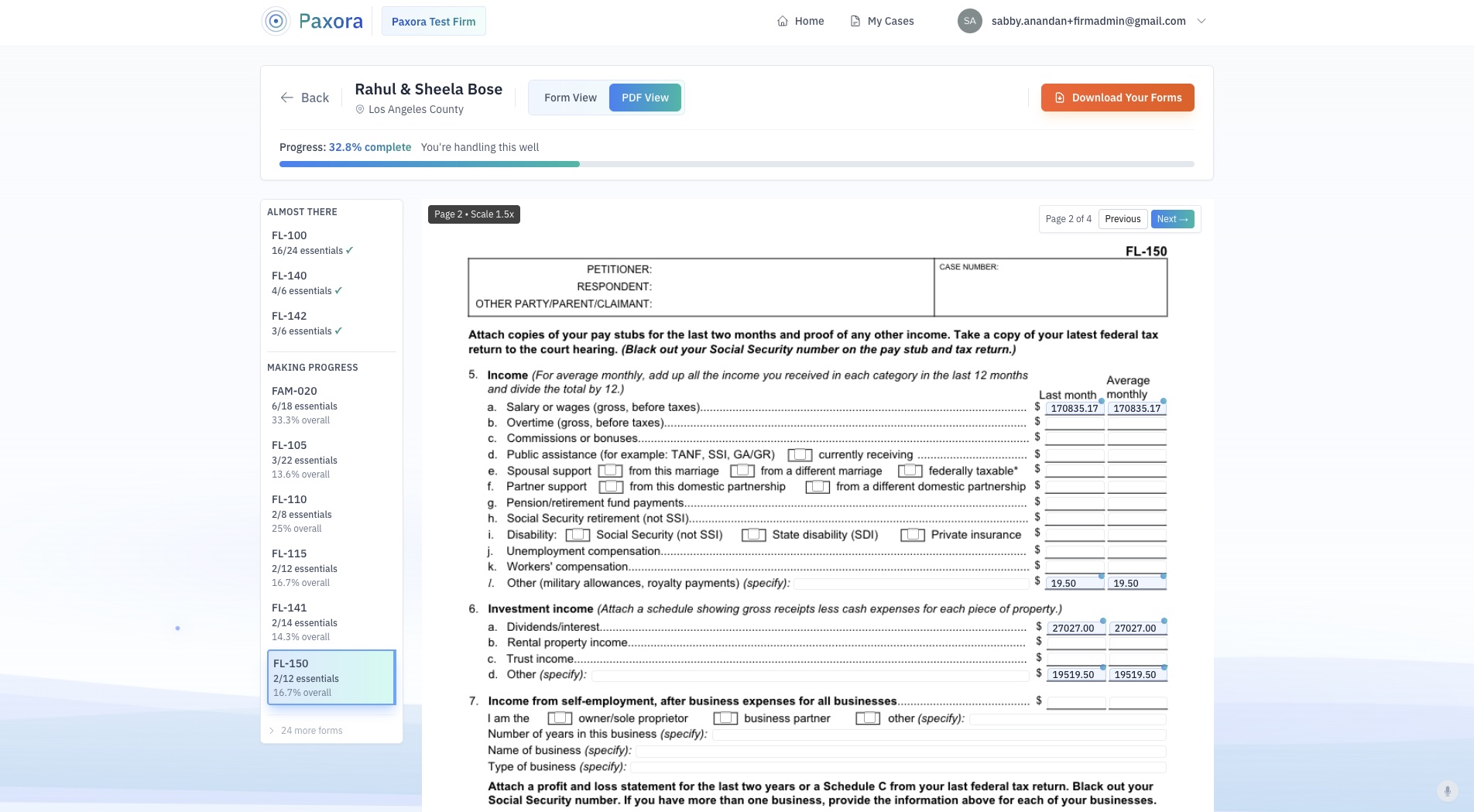Click the download icon on the orange button
The width and height of the screenshot is (1474, 812).
(1058, 98)
